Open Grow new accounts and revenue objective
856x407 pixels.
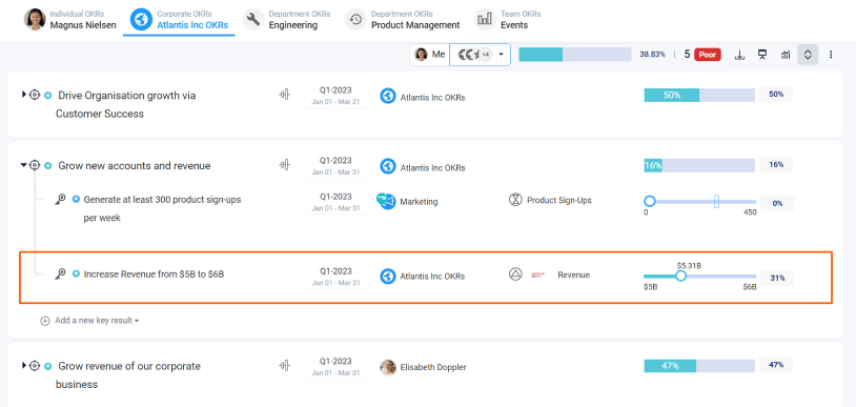(134, 165)
